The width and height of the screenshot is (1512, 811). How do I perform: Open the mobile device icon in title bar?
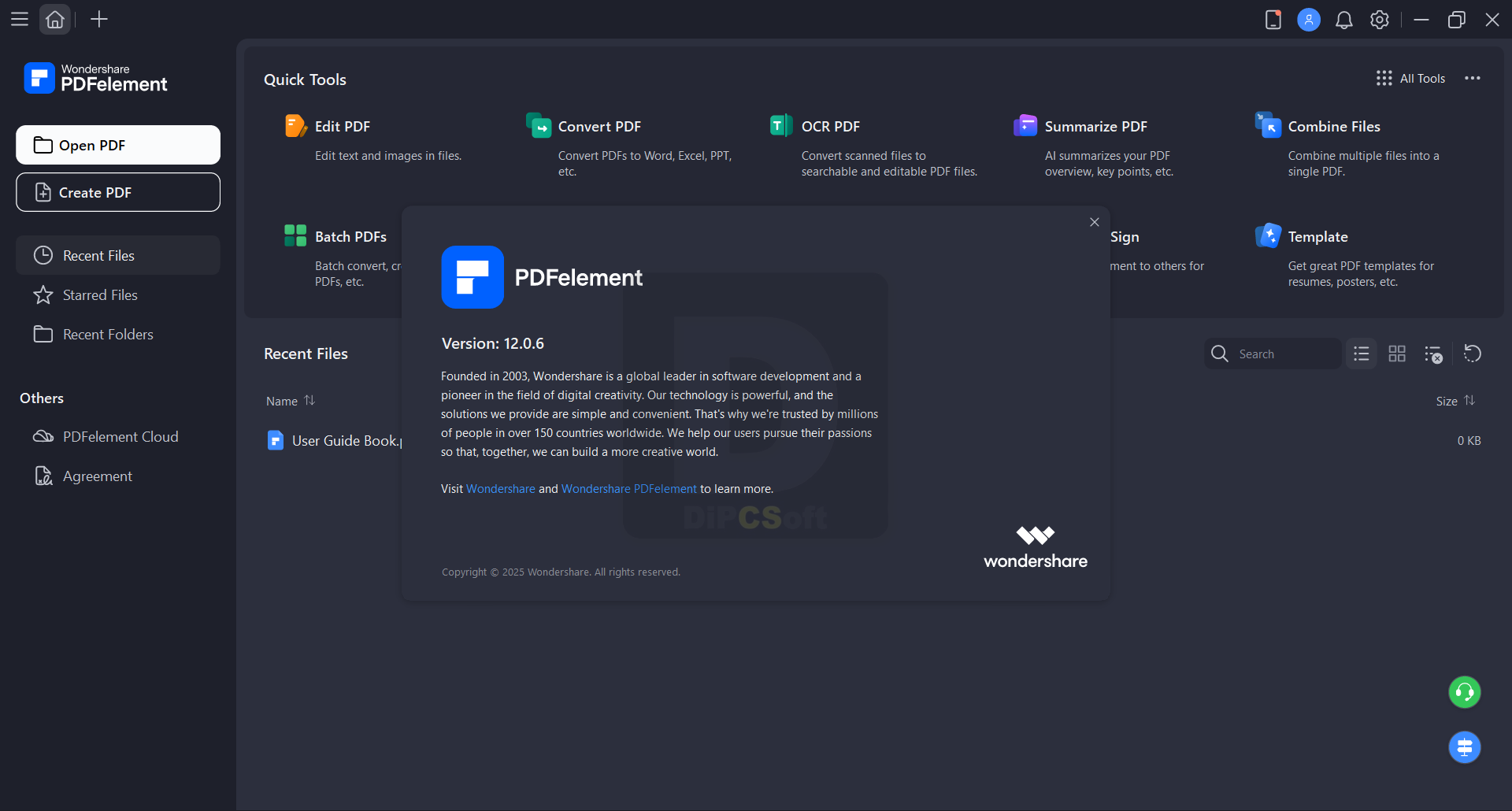1273,20
